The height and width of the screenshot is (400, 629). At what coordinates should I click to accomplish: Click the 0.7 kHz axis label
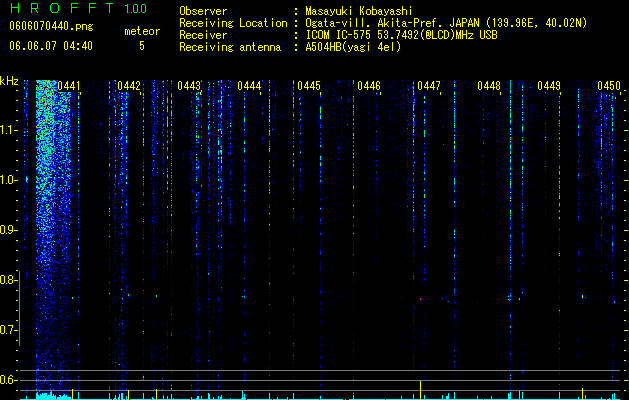tap(9, 330)
